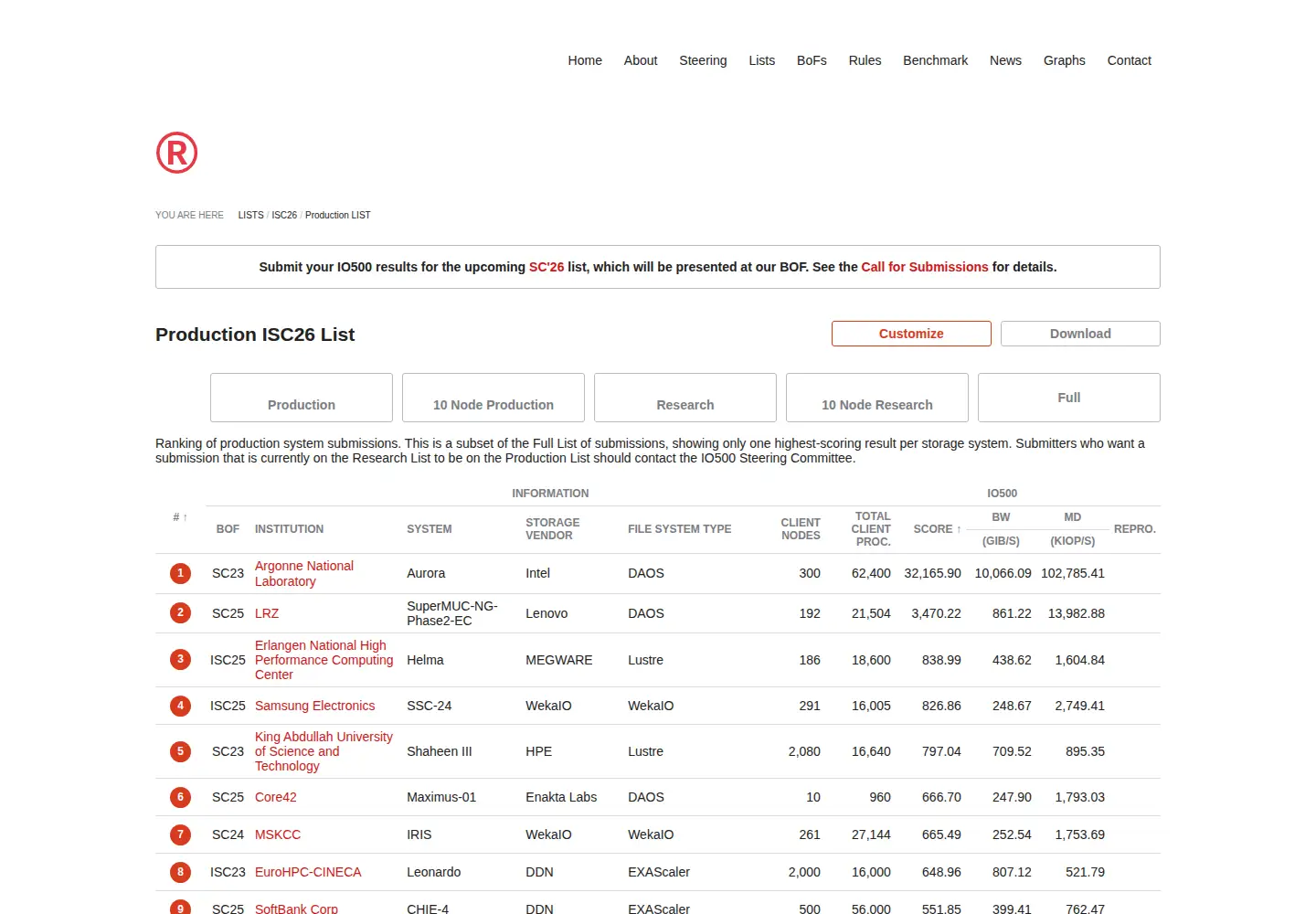1316x914 pixels.
Task: Open the Graphs menu item
Action: click(1064, 60)
